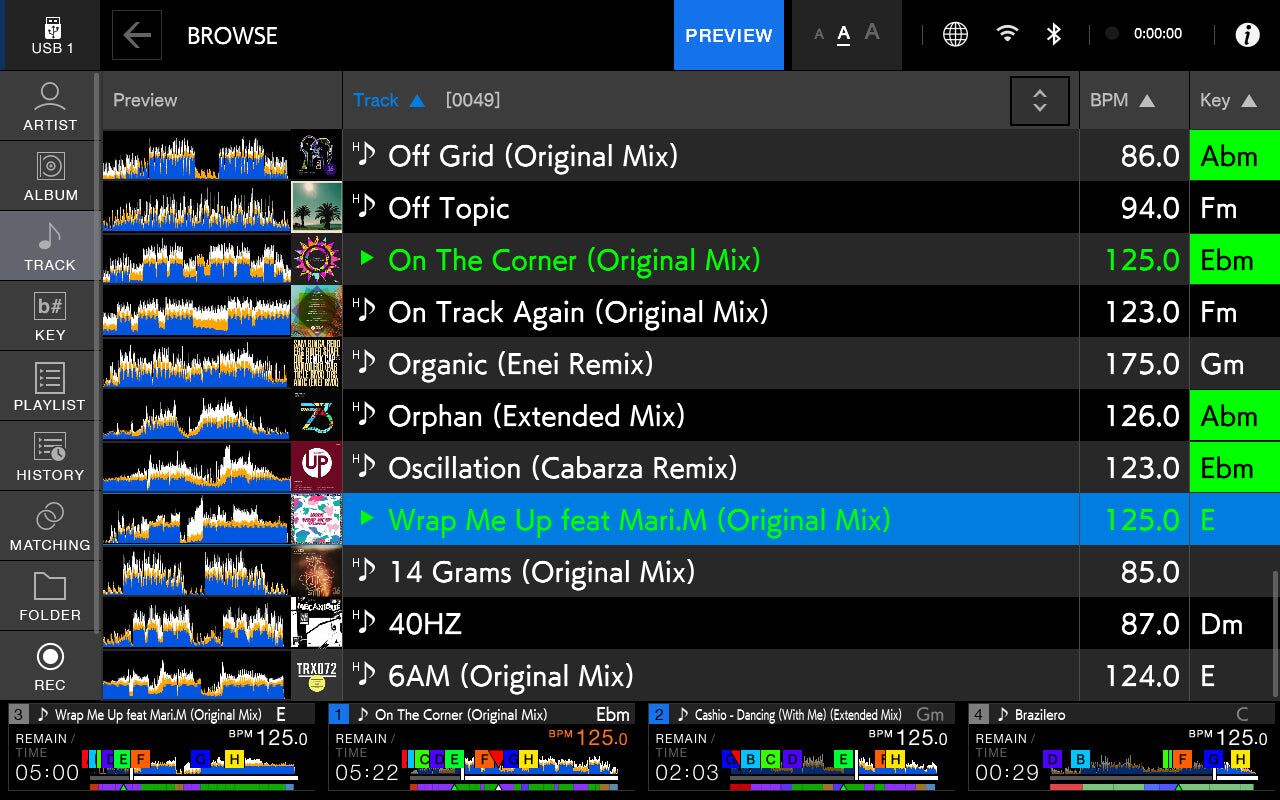Open the track sort order selector
1280x800 pixels.
tap(1040, 100)
